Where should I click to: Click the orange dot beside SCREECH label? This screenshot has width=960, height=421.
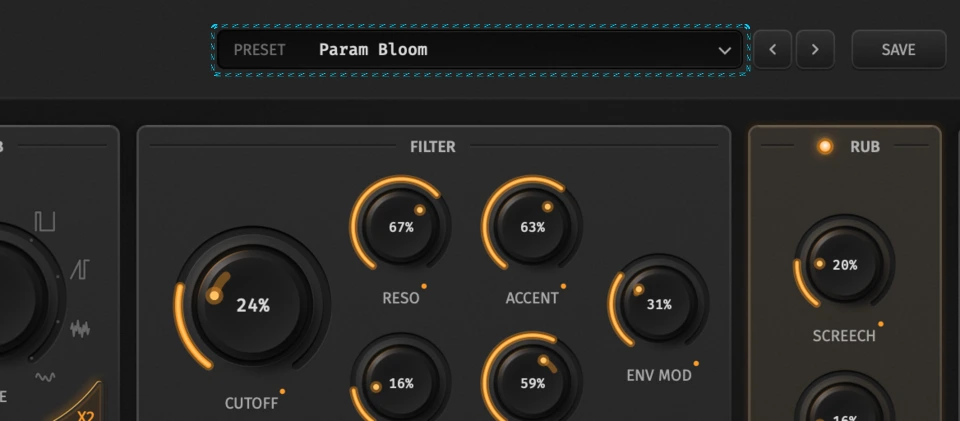[880, 324]
